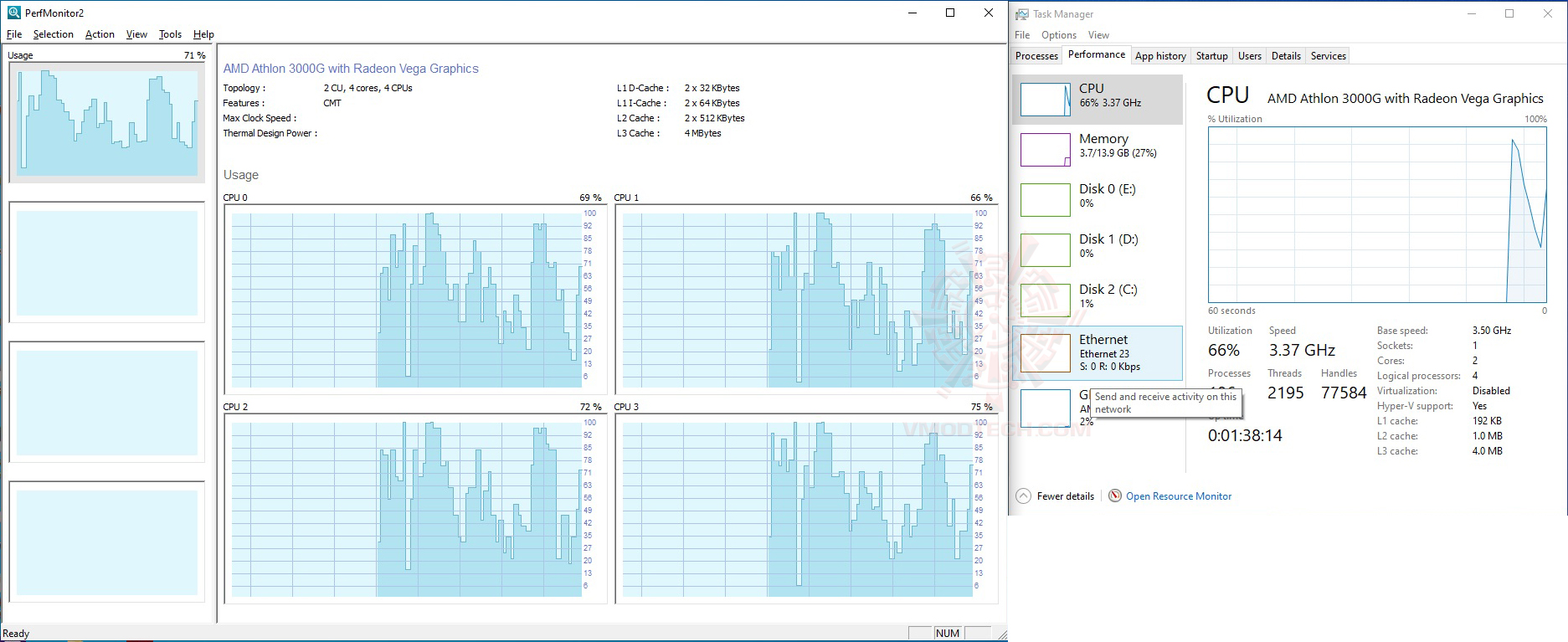This screenshot has width=1568, height=642.
Task: Open the File menu in PerfMonitor2
Action: pyautogui.click(x=14, y=34)
